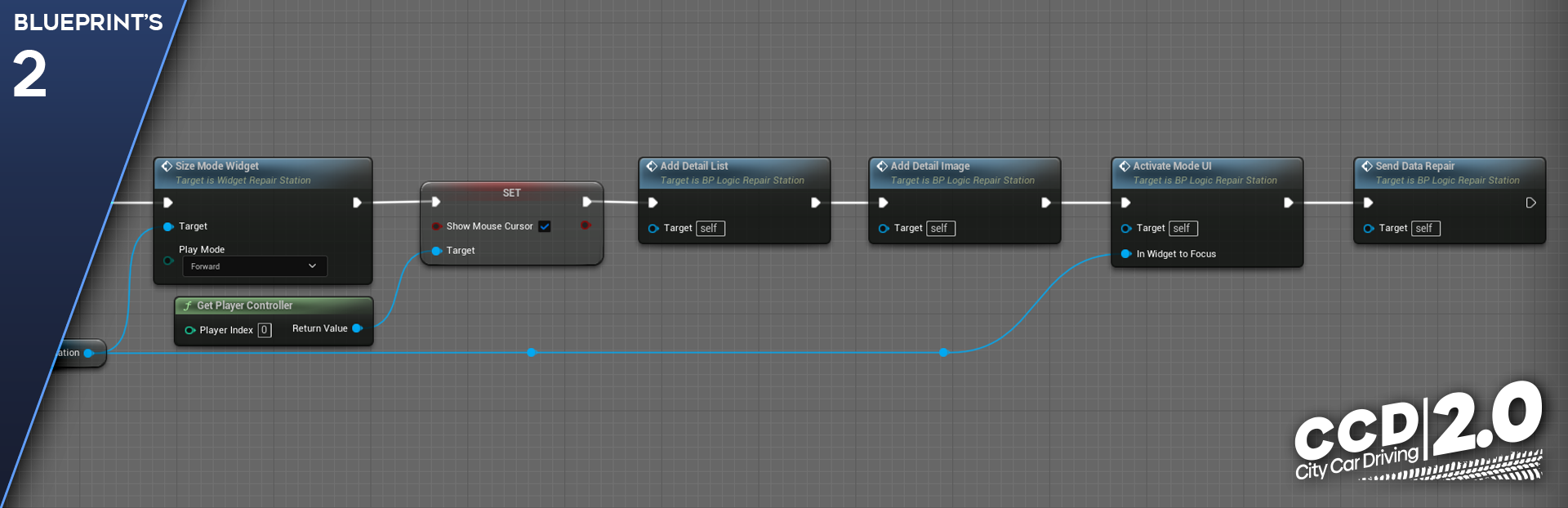The width and height of the screenshot is (1568, 508).
Task: Click the Player Index value field
Action: (x=264, y=330)
